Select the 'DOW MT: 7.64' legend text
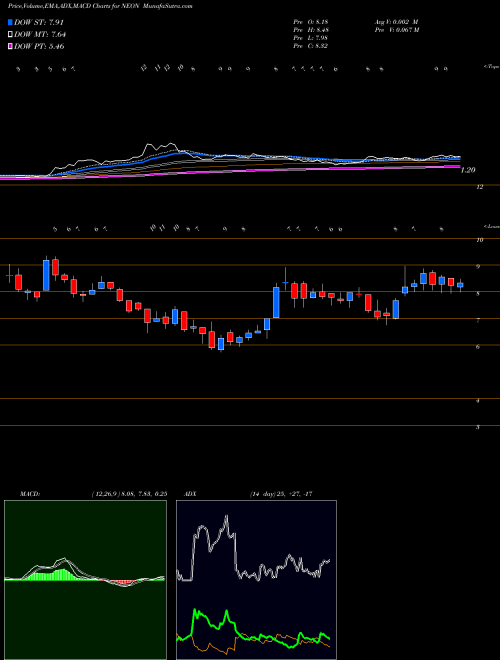500x660 pixels. click(40, 34)
